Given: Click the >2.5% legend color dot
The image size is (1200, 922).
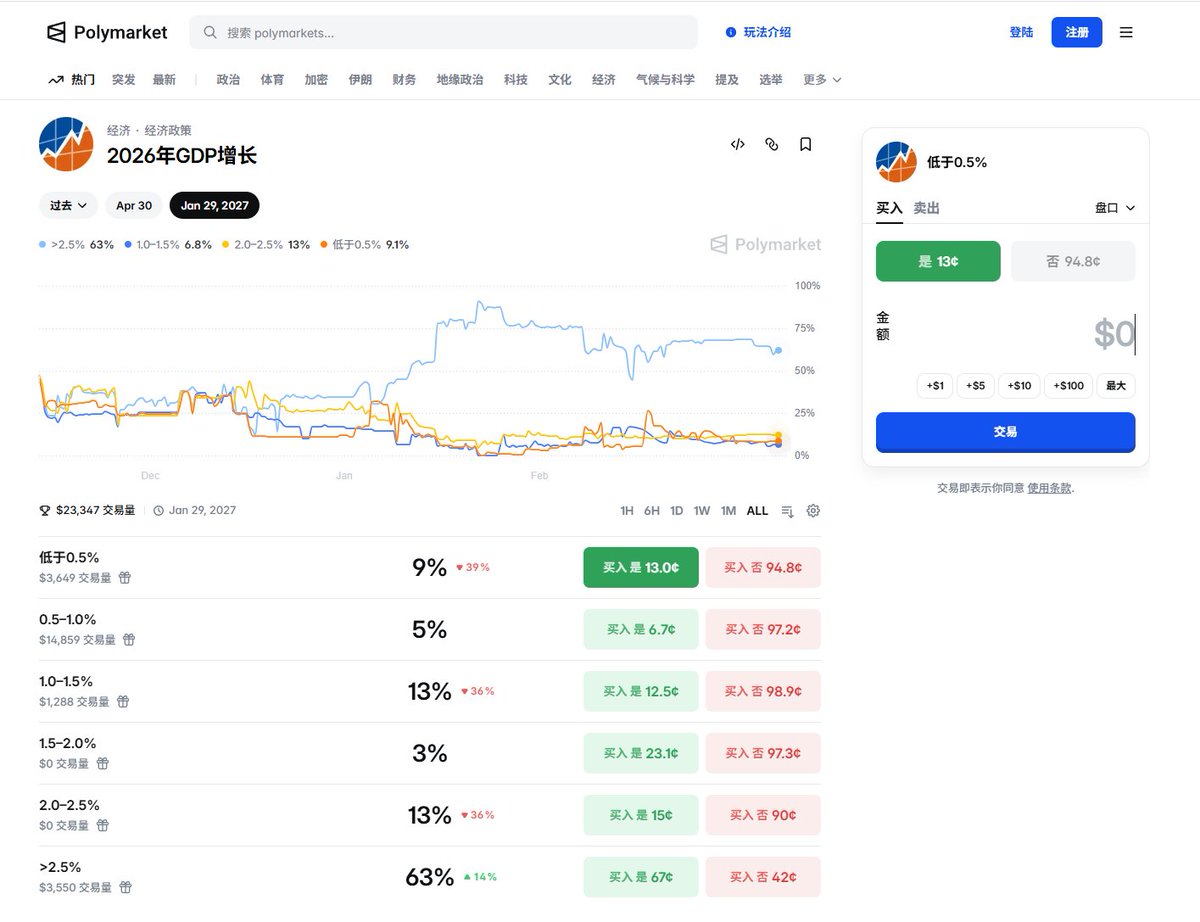Looking at the screenshot, I should (42, 245).
